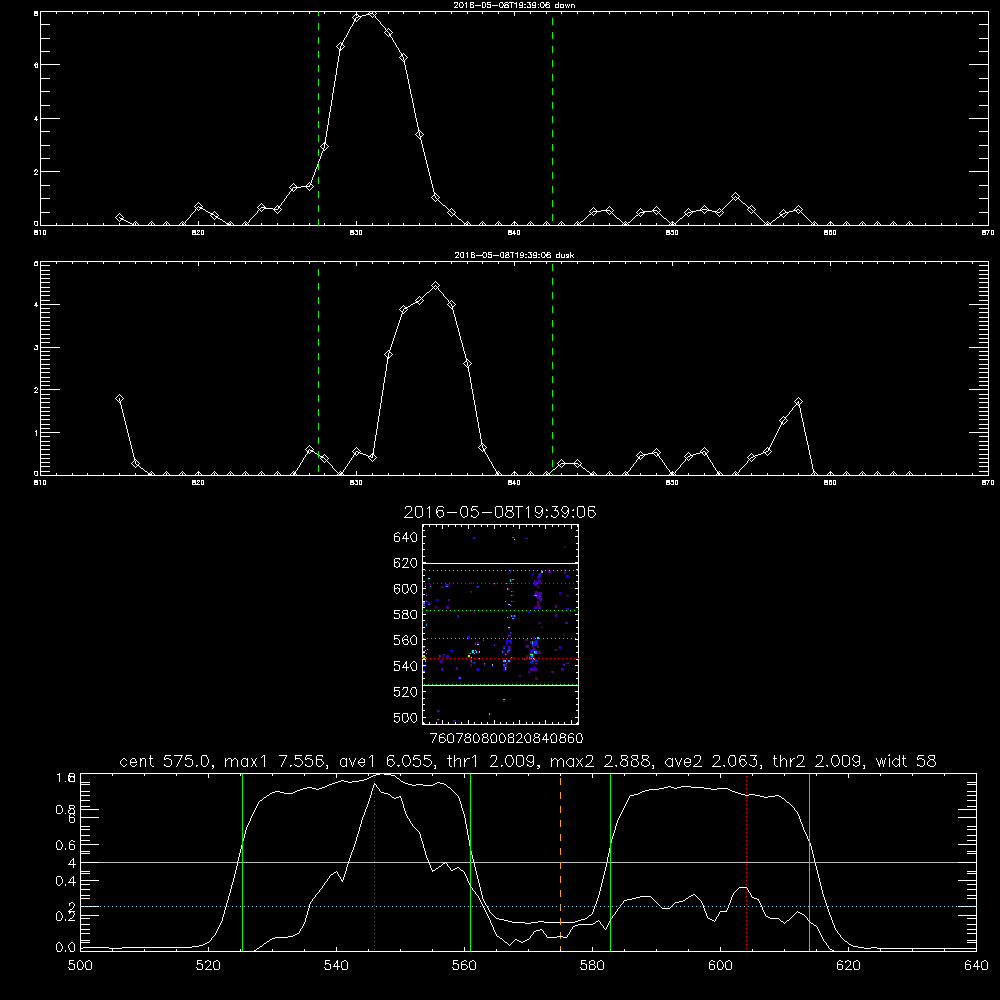Select the left green dashed line in dusk plot
The width and height of the screenshot is (1000, 1000).
click(318, 369)
